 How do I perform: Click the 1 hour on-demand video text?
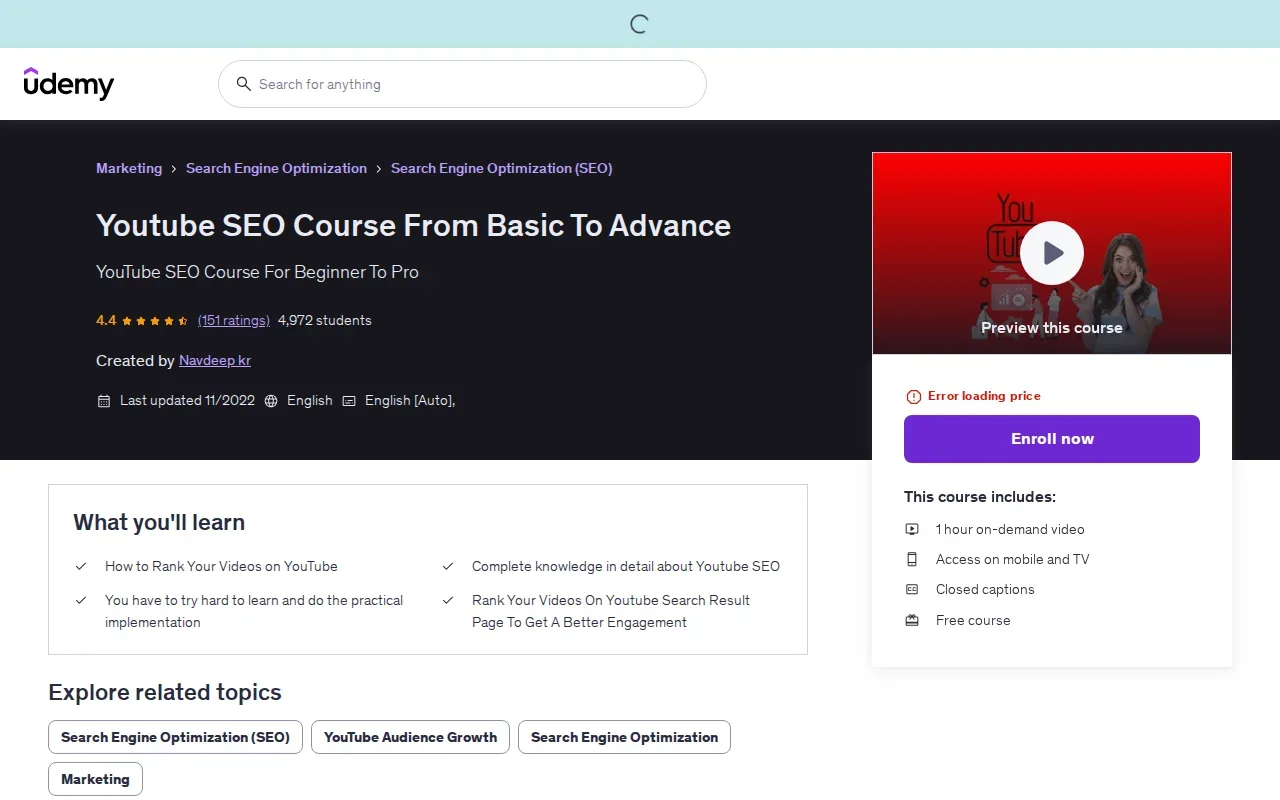(1010, 529)
